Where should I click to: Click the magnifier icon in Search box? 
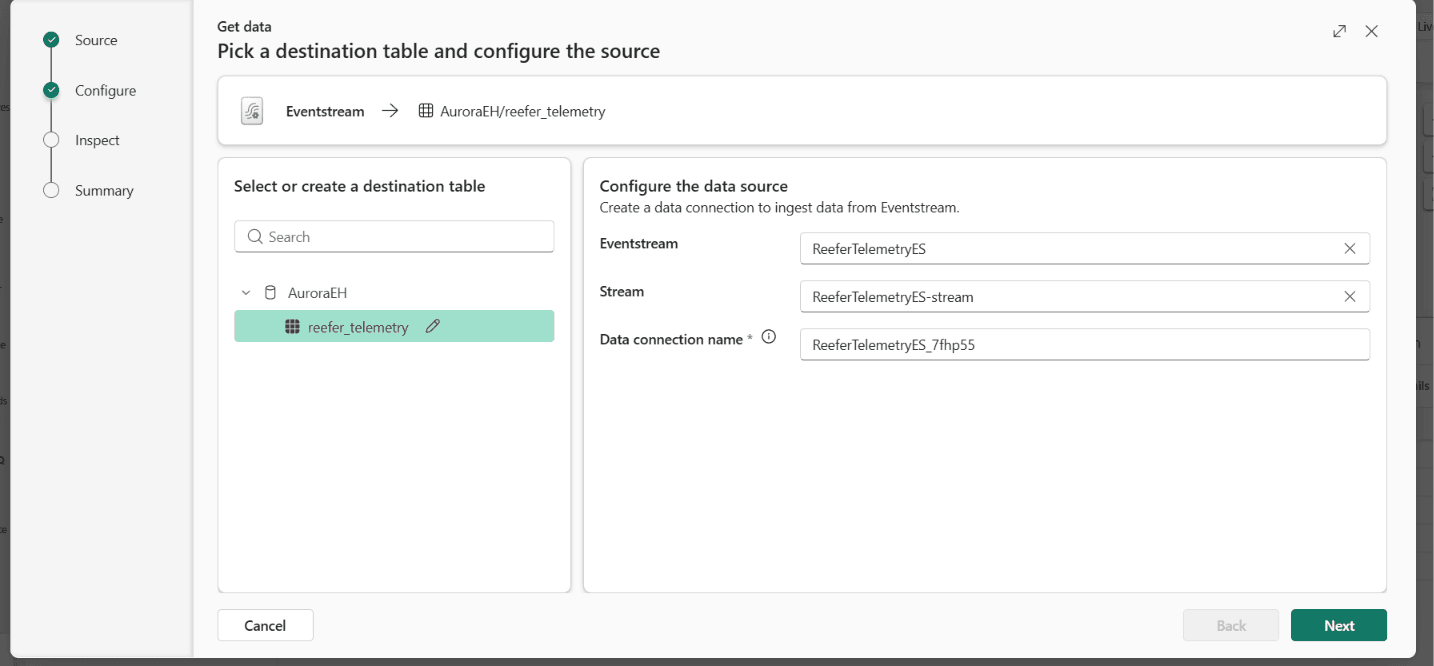pyautogui.click(x=255, y=237)
